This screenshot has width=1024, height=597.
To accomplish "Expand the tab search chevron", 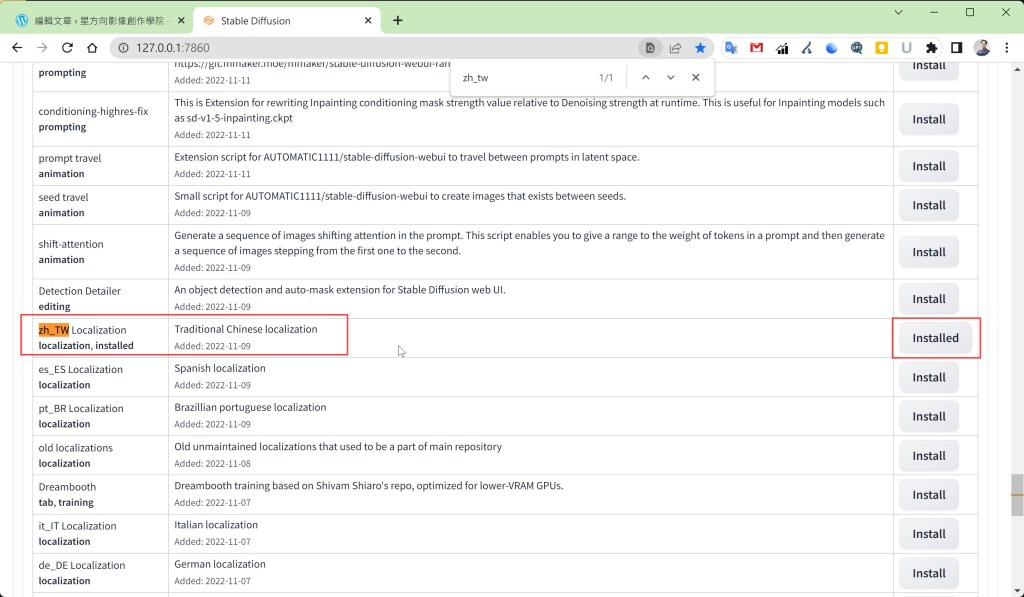I will pyautogui.click(x=898, y=12).
